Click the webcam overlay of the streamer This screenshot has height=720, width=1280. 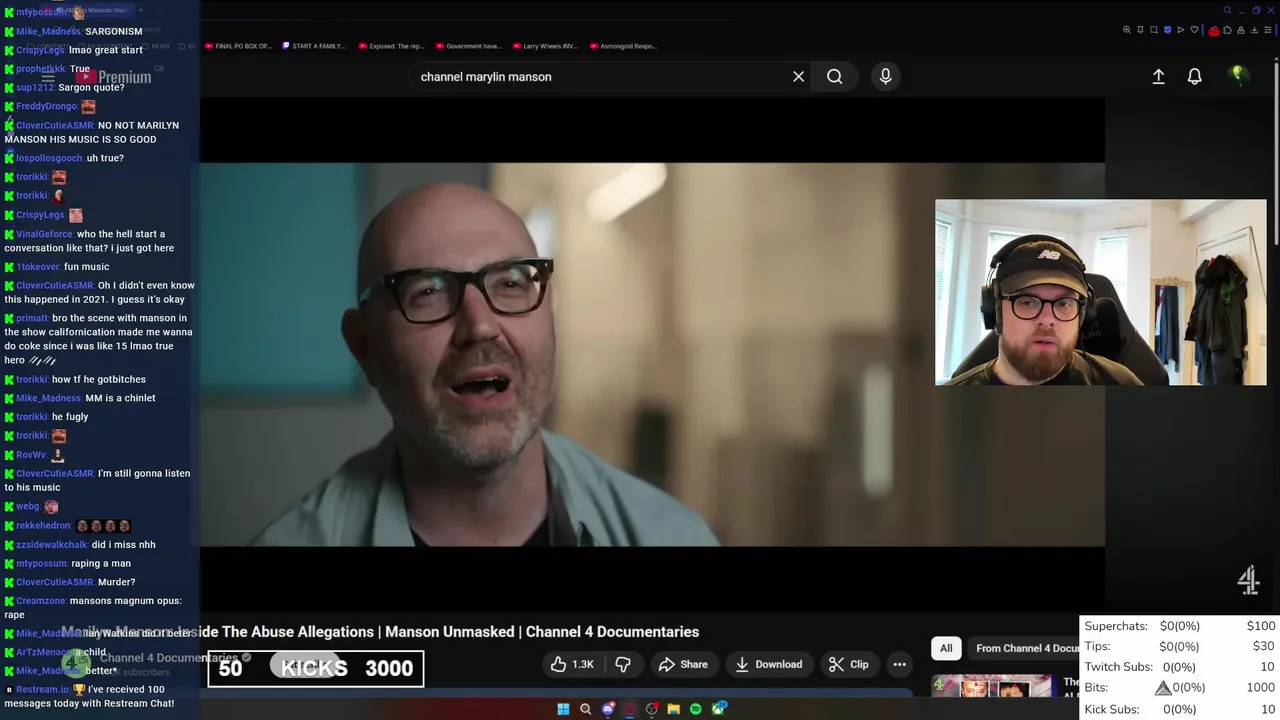[1100, 292]
